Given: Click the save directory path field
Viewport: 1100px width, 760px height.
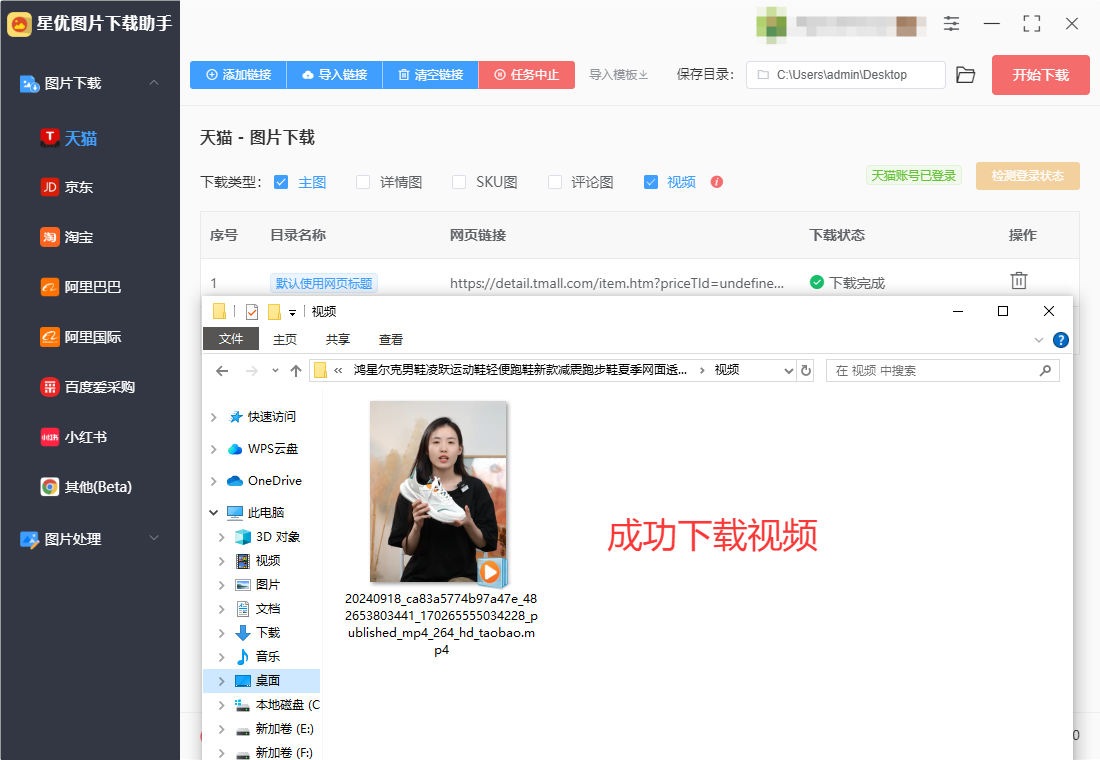Looking at the screenshot, I should [846, 75].
